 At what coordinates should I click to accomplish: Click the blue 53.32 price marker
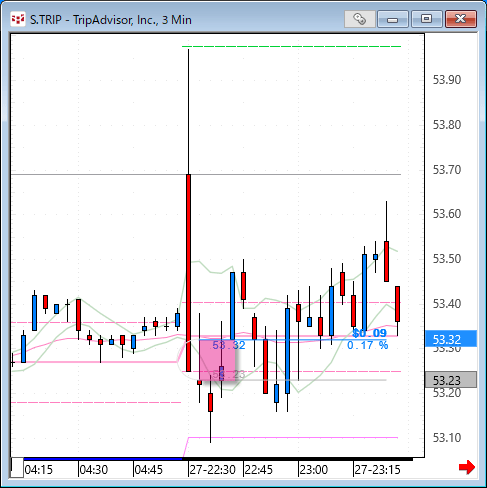pos(451,339)
